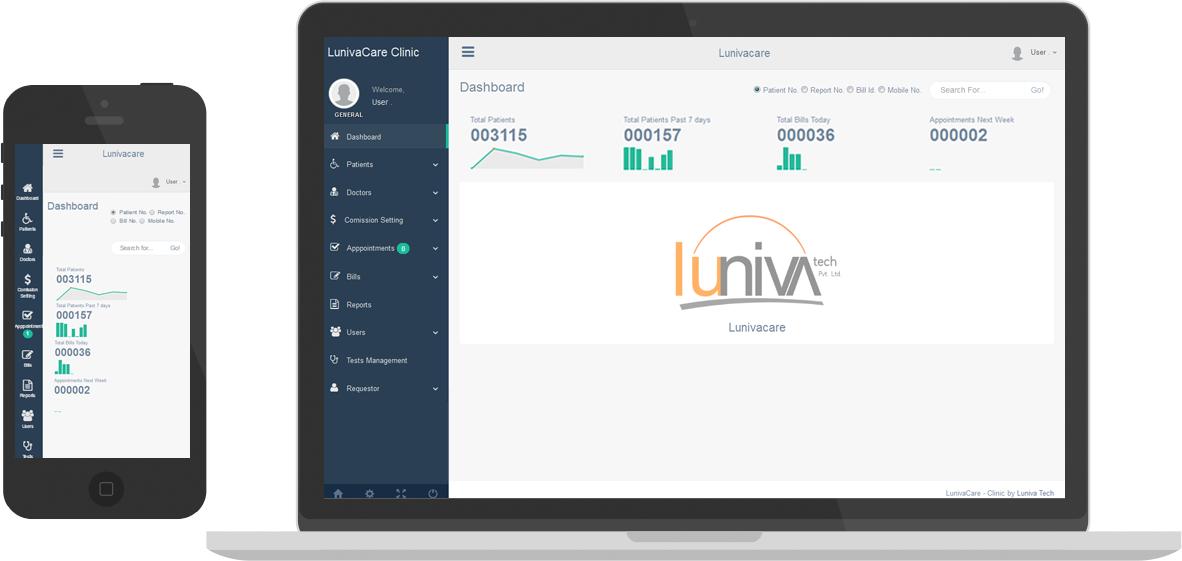1182x561 pixels.
Task: Click the Requestor person icon in laptop sidebar
Action: tap(335, 388)
